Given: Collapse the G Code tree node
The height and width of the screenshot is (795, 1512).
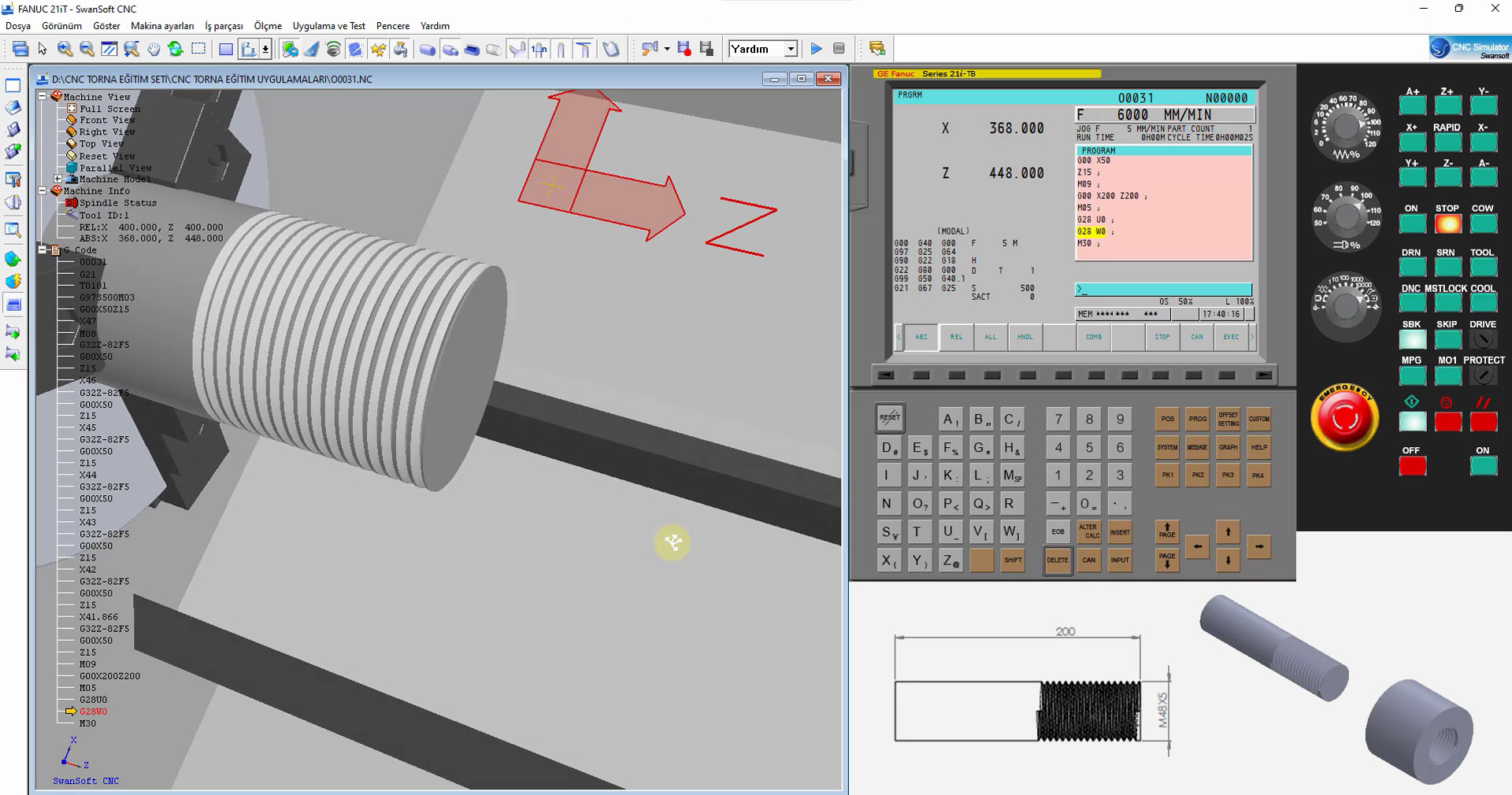Looking at the screenshot, I should [x=43, y=250].
